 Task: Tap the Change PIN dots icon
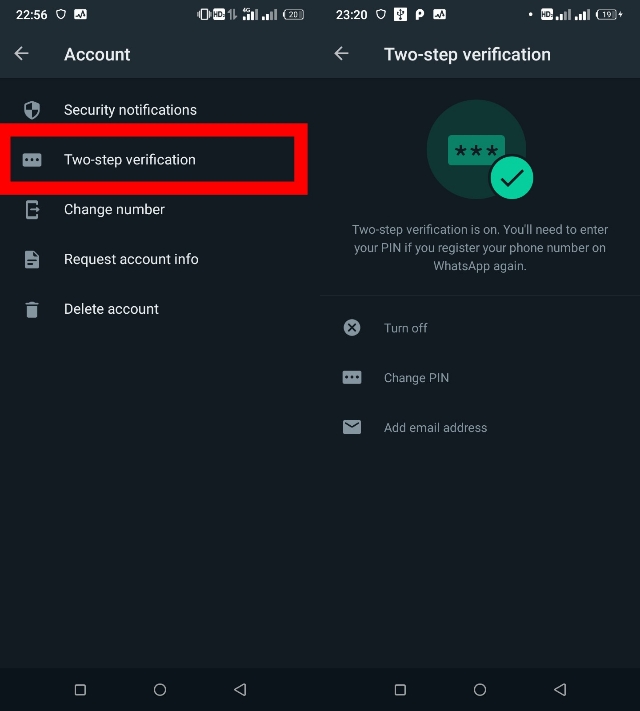352,378
